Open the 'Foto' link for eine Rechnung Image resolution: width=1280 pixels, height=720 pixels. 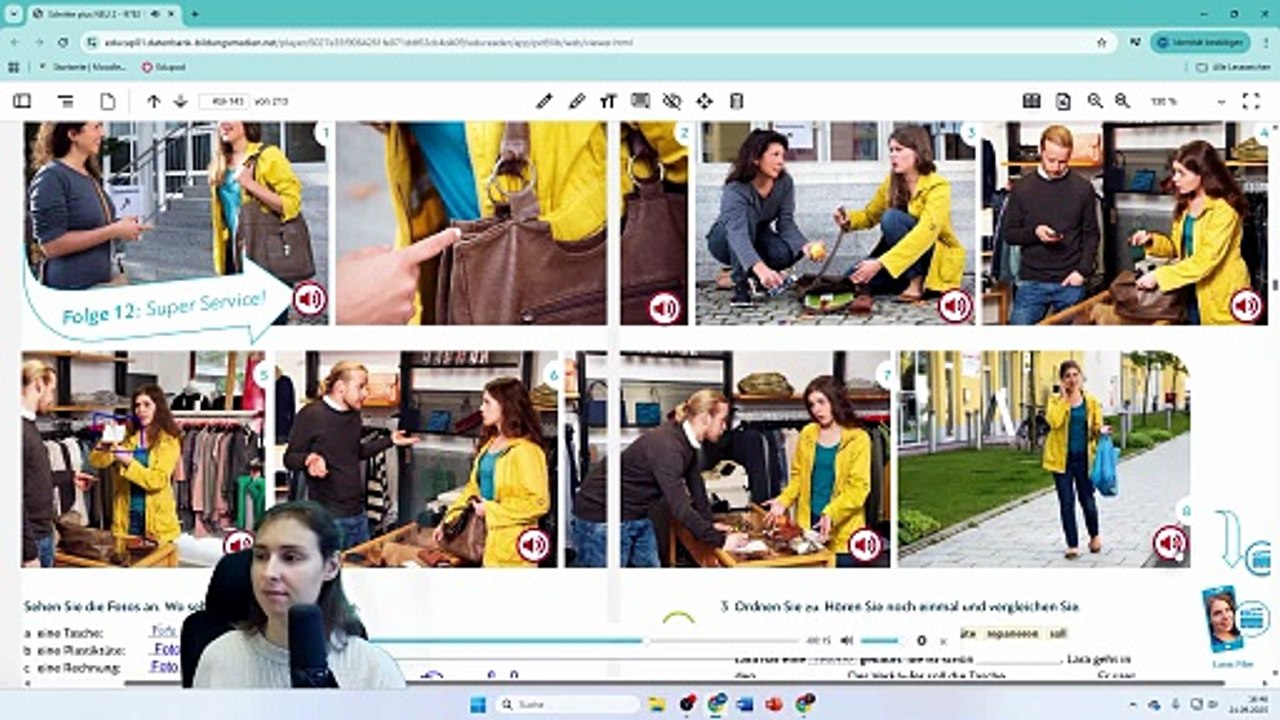pyautogui.click(x=165, y=665)
